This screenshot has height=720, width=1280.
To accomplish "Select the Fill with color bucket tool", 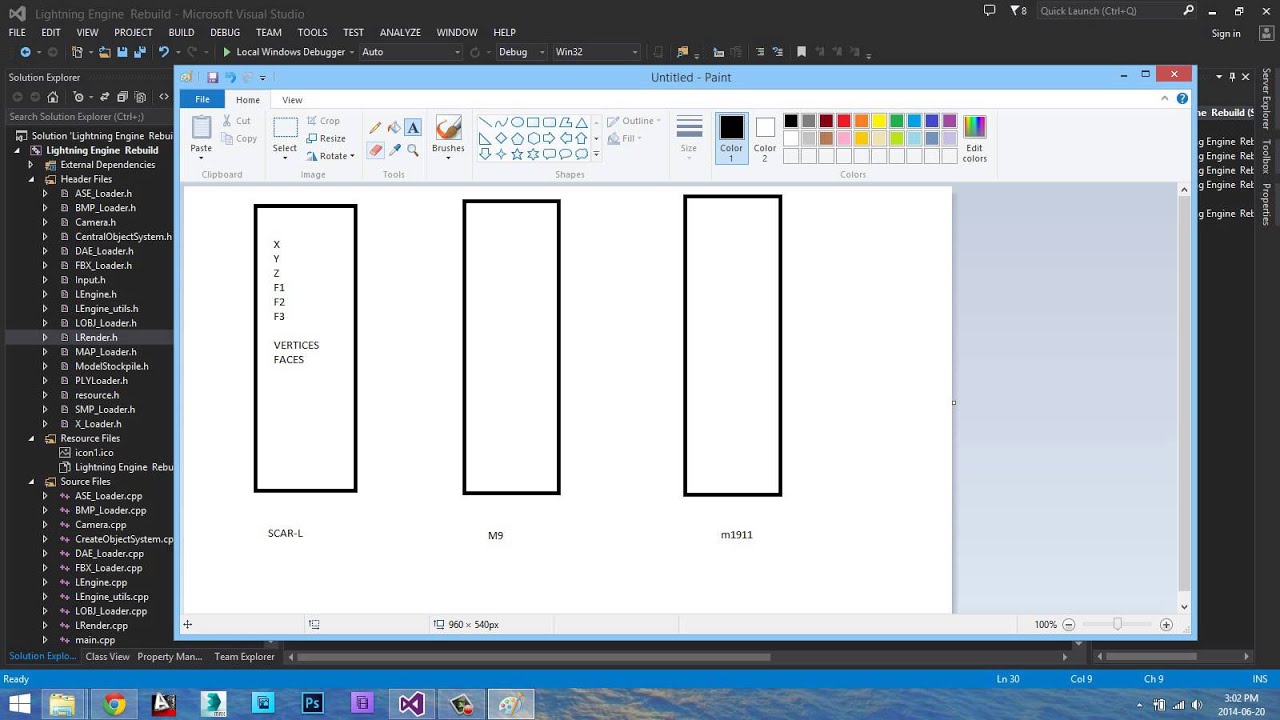I will (394, 128).
